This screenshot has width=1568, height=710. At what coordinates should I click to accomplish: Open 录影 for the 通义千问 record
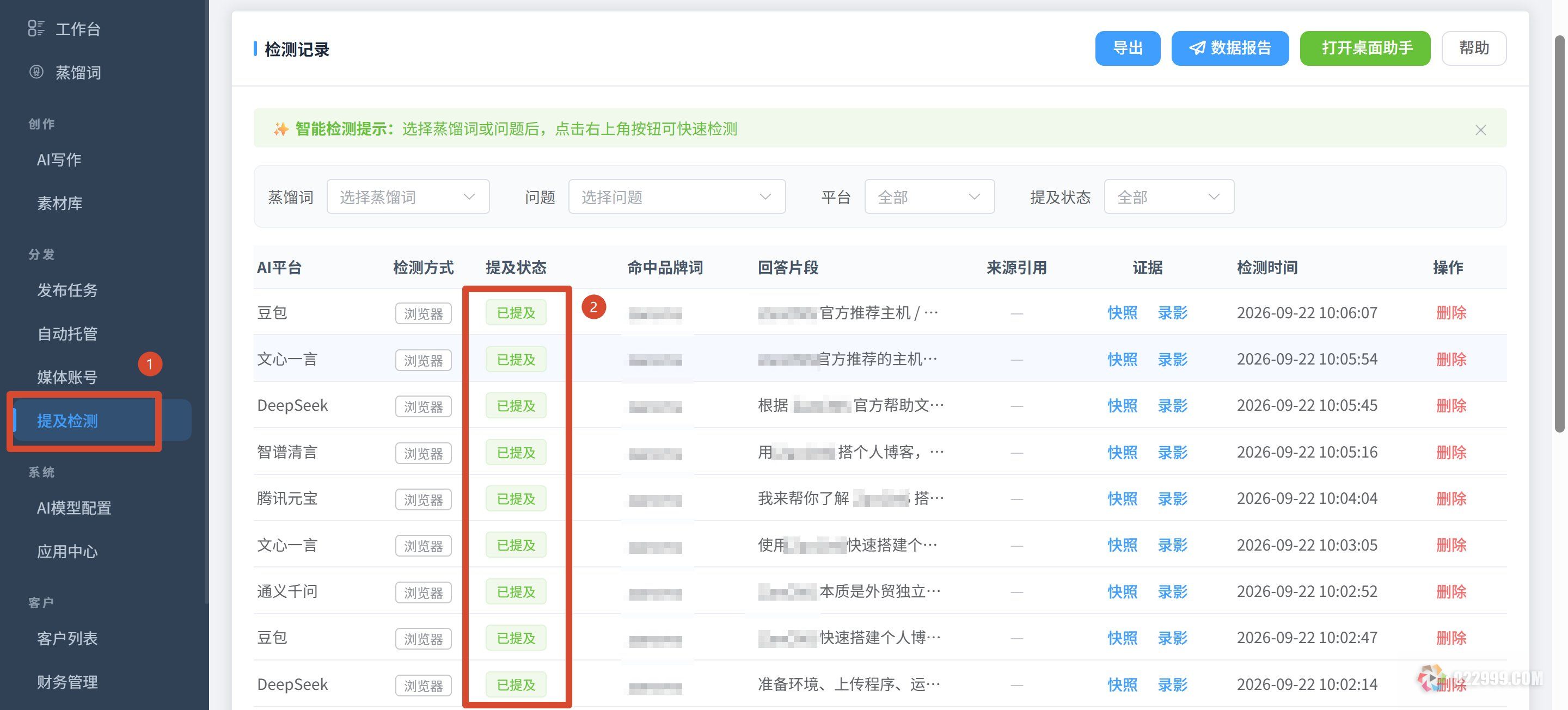click(x=1172, y=591)
